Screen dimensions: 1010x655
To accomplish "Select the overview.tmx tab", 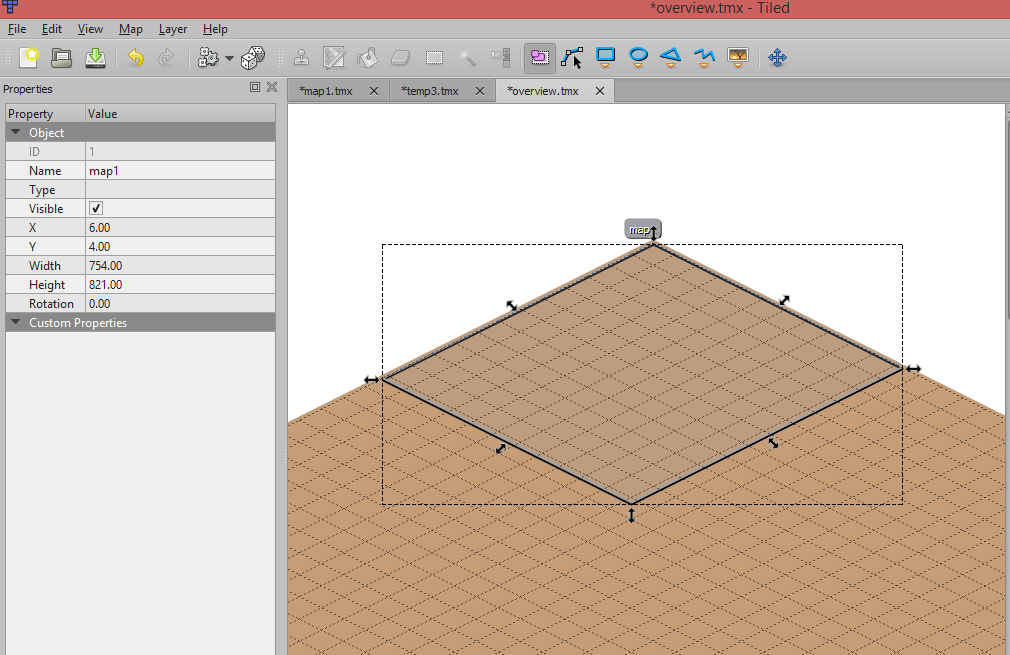I will pos(543,91).
